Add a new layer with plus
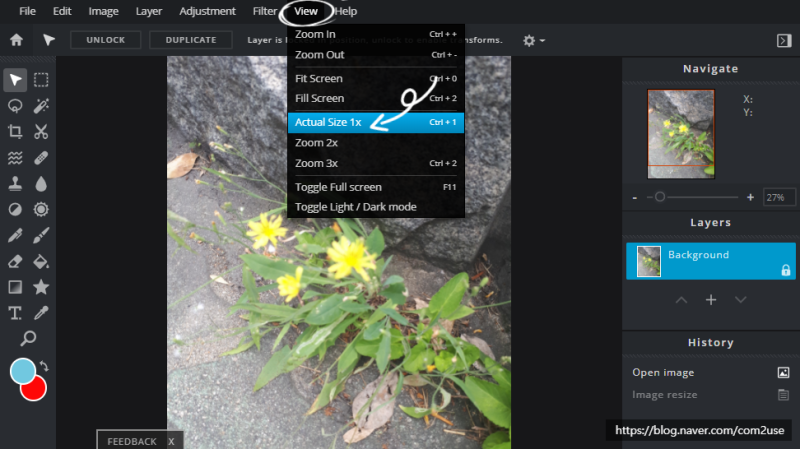This screenshot has height=449, width=800. pyautogui.click(x=711, y=300)
